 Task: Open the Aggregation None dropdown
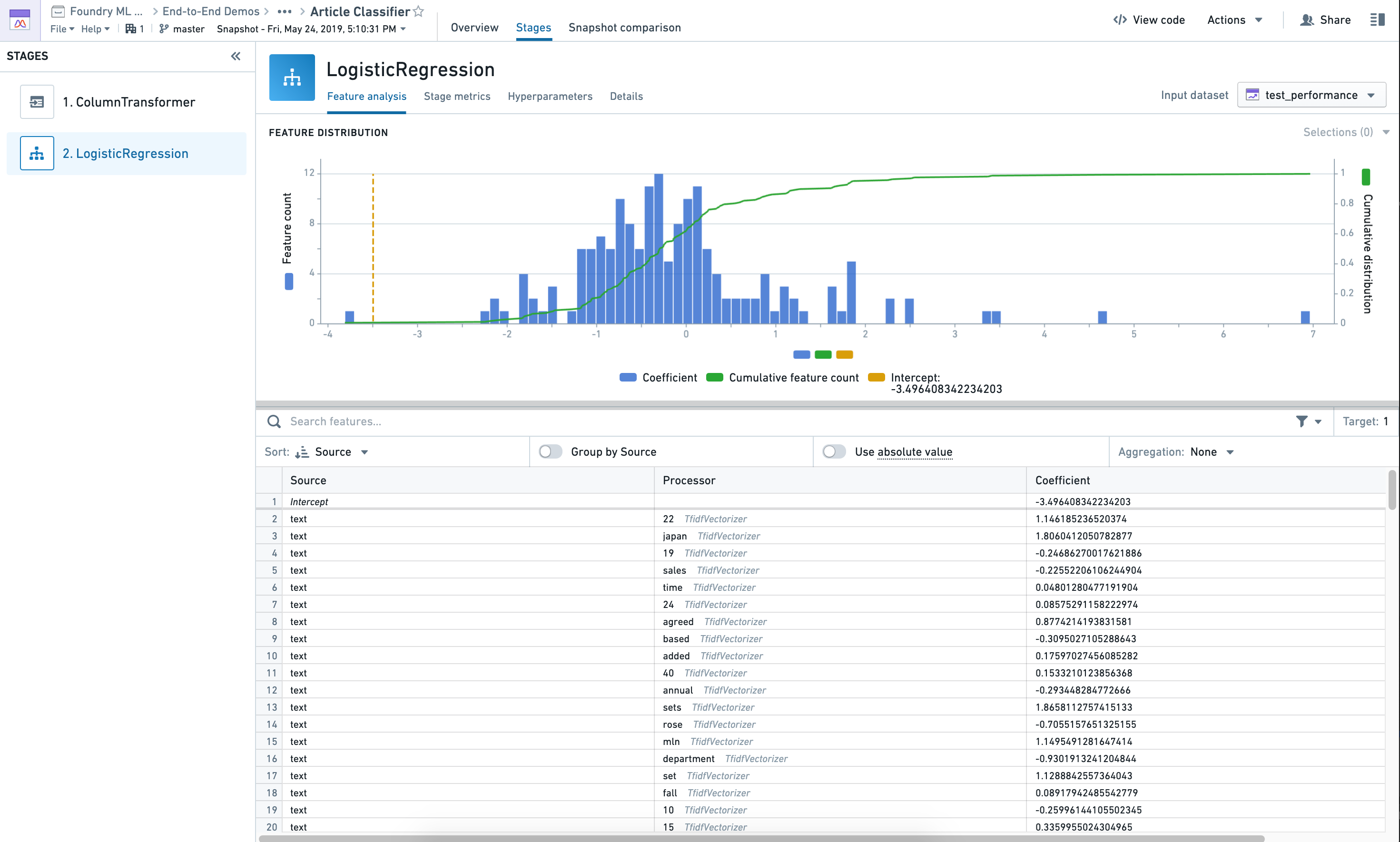click(x=1212, y=452)
